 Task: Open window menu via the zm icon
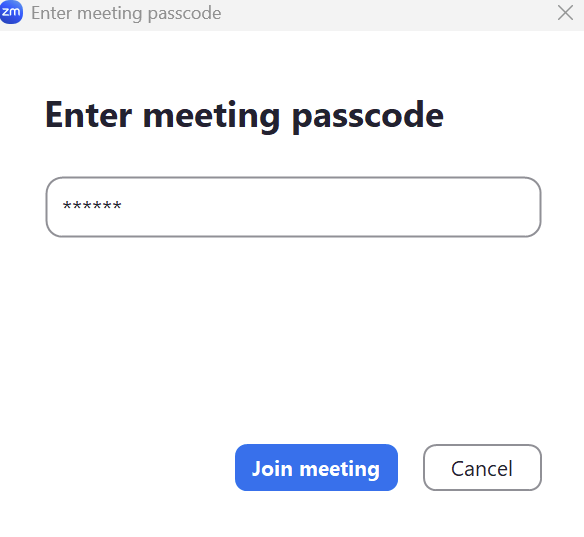click(x=11, y=12)
